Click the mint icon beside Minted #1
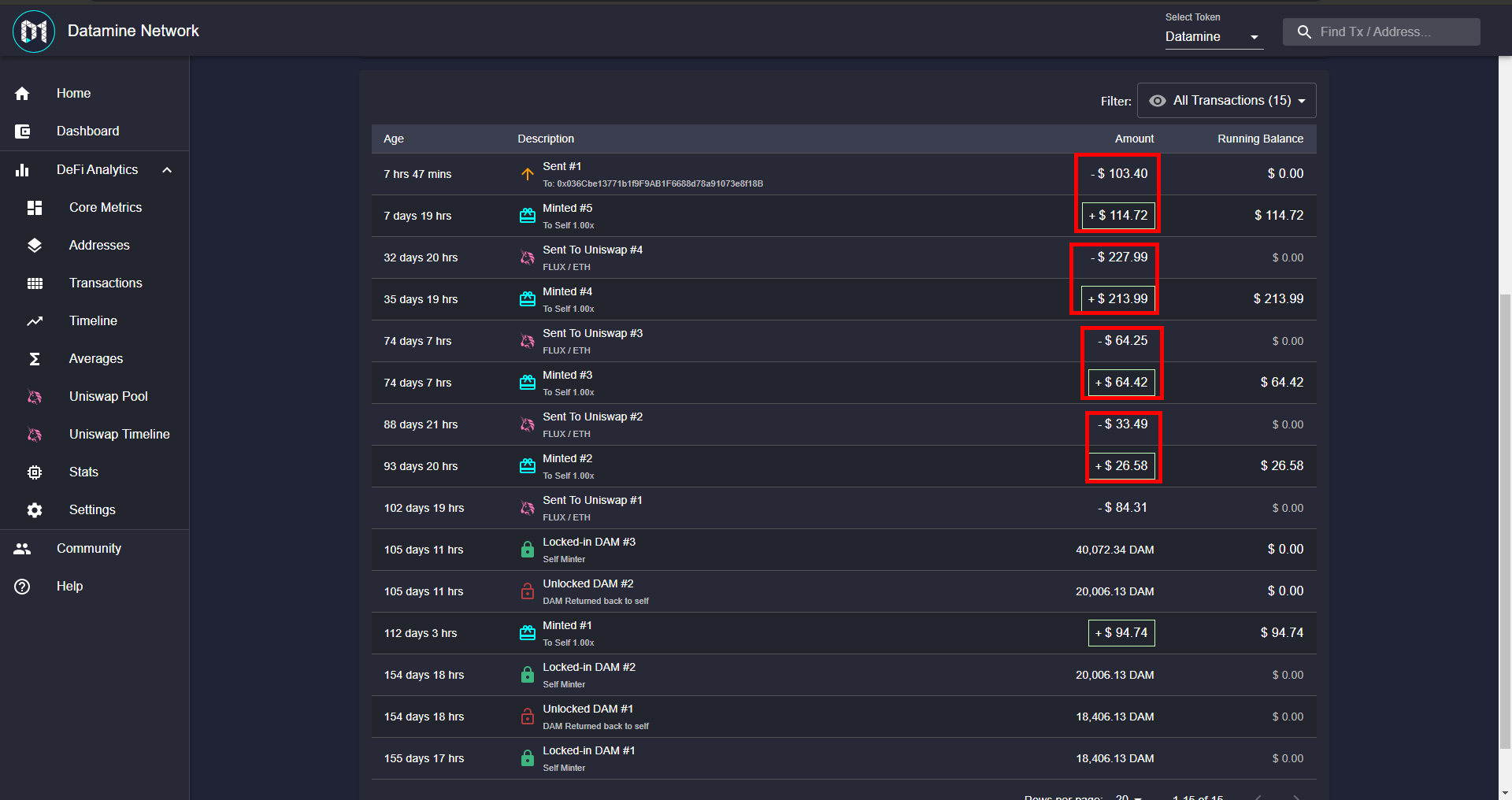This screenshot has height=800, width=1512. tap(528, 633)
